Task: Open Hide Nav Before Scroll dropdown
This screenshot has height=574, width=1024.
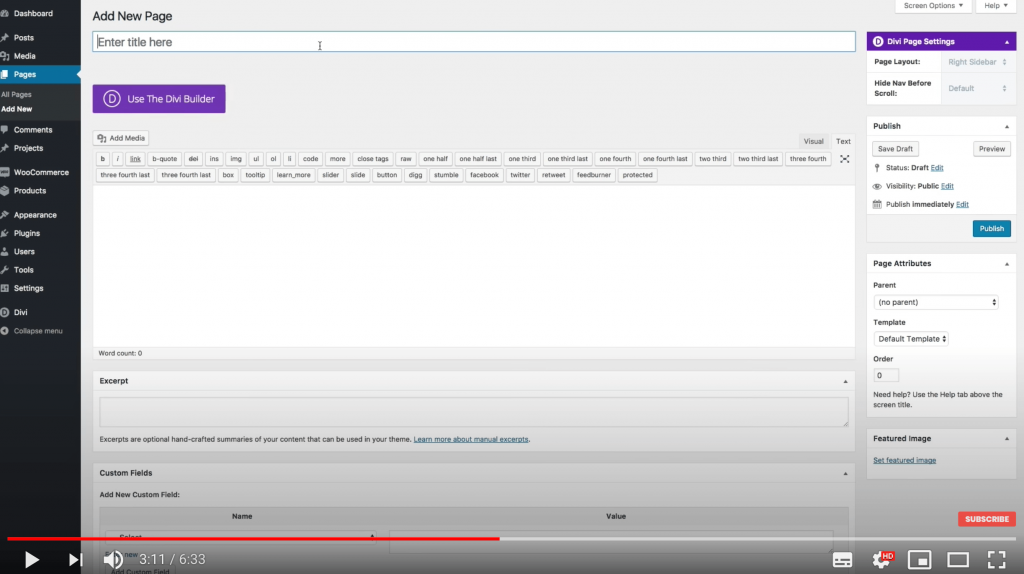Action: coord(978,88)
